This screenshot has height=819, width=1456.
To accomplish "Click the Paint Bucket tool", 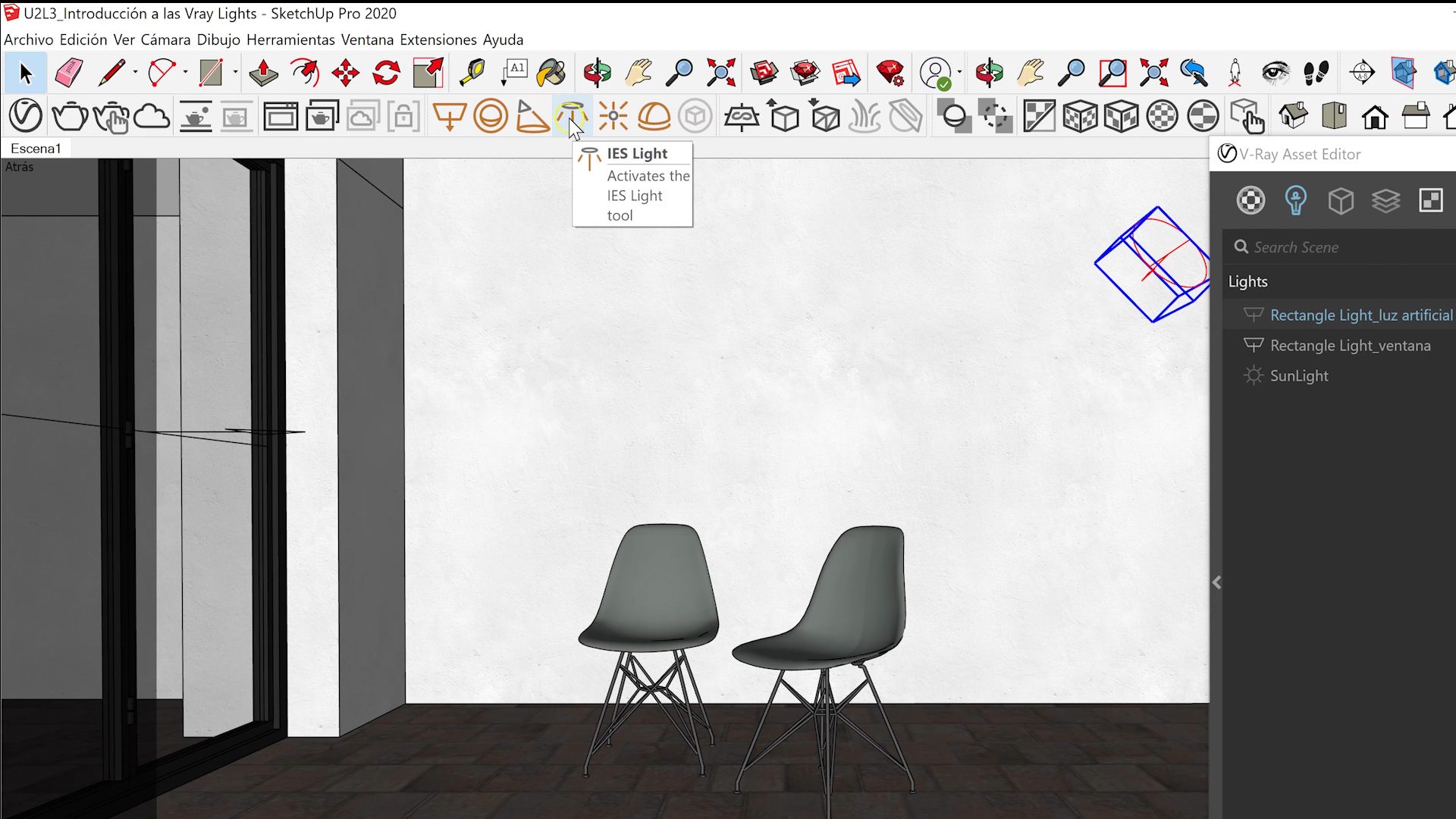I will pyautogui.click(x=551, y=73).
